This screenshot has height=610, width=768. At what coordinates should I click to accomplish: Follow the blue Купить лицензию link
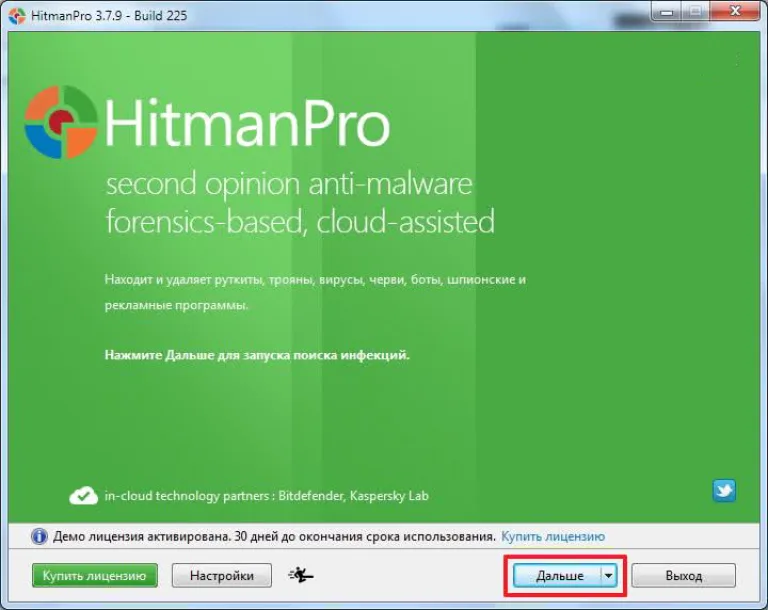(553, 537)
